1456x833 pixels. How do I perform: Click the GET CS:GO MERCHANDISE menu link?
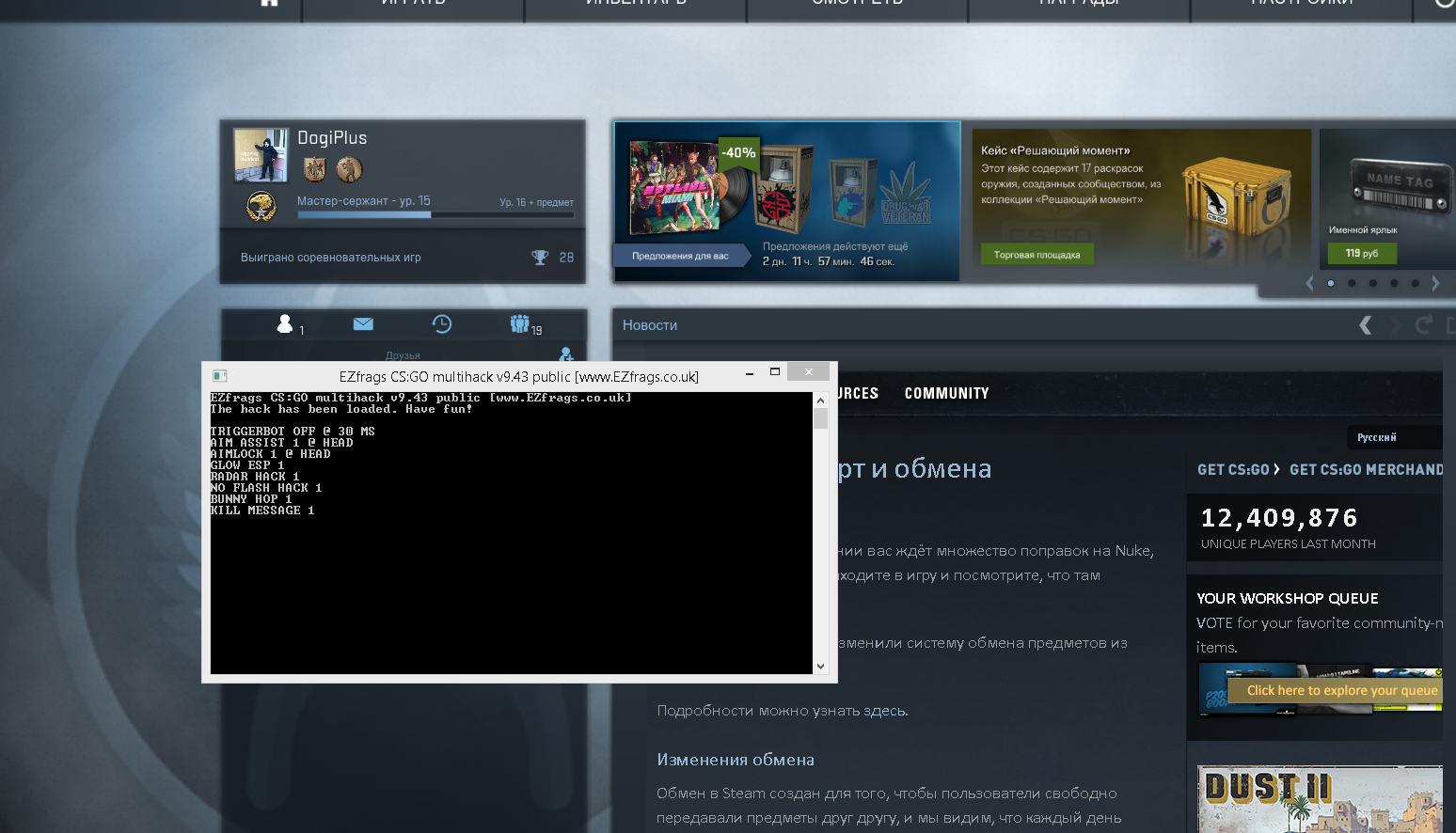pyautogui.click(x=1366, y=469)
